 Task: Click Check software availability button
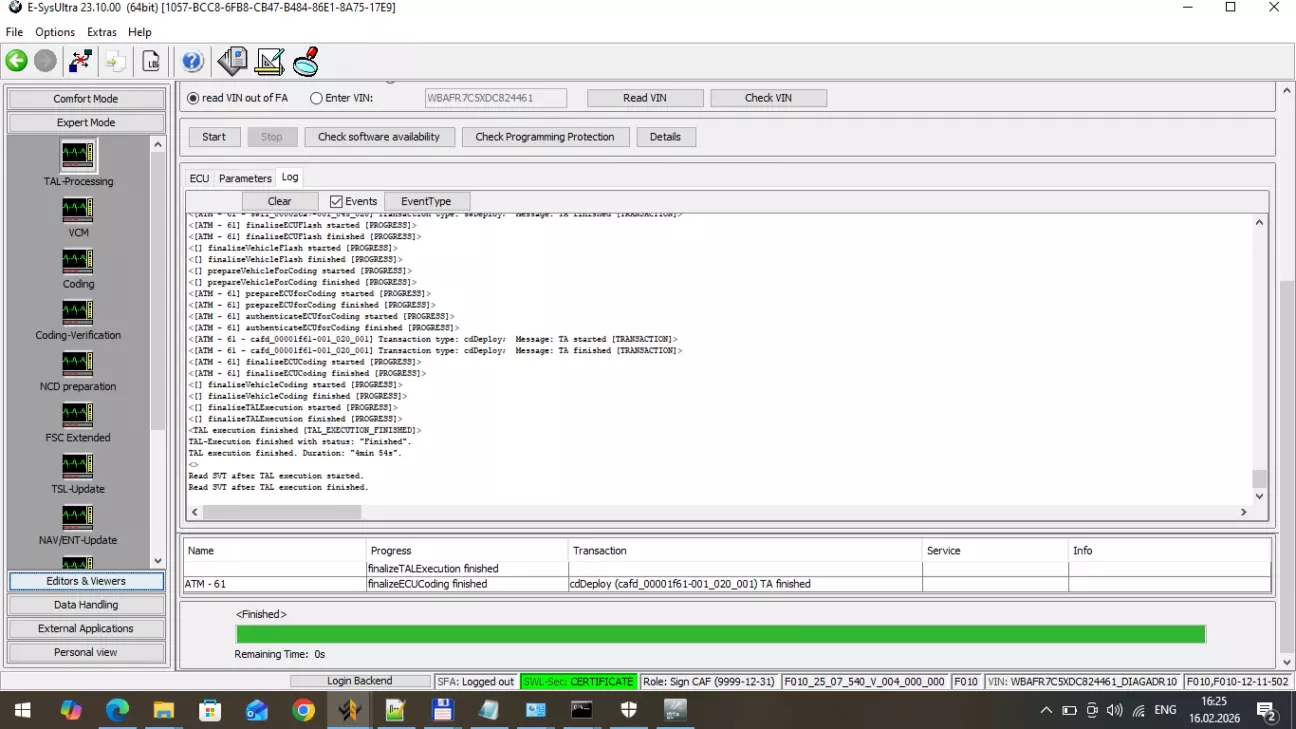[x=378, y=137]
